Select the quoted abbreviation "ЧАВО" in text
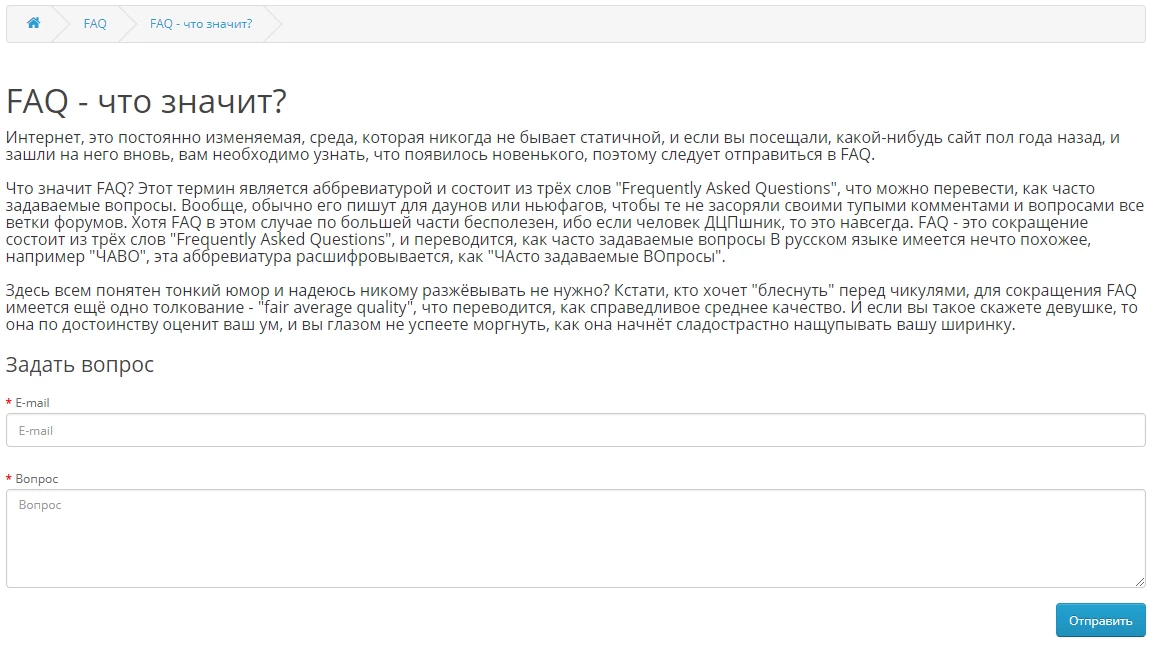 121,256
